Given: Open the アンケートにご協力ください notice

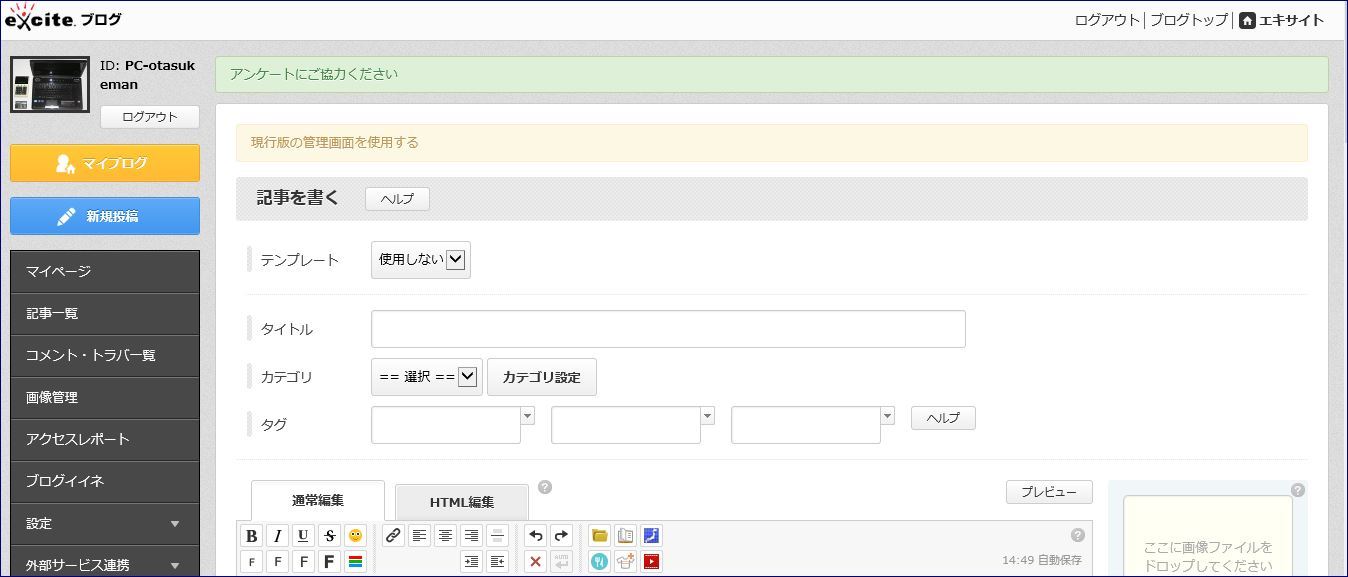Looking at the screenshot, I should pos(314,74).
